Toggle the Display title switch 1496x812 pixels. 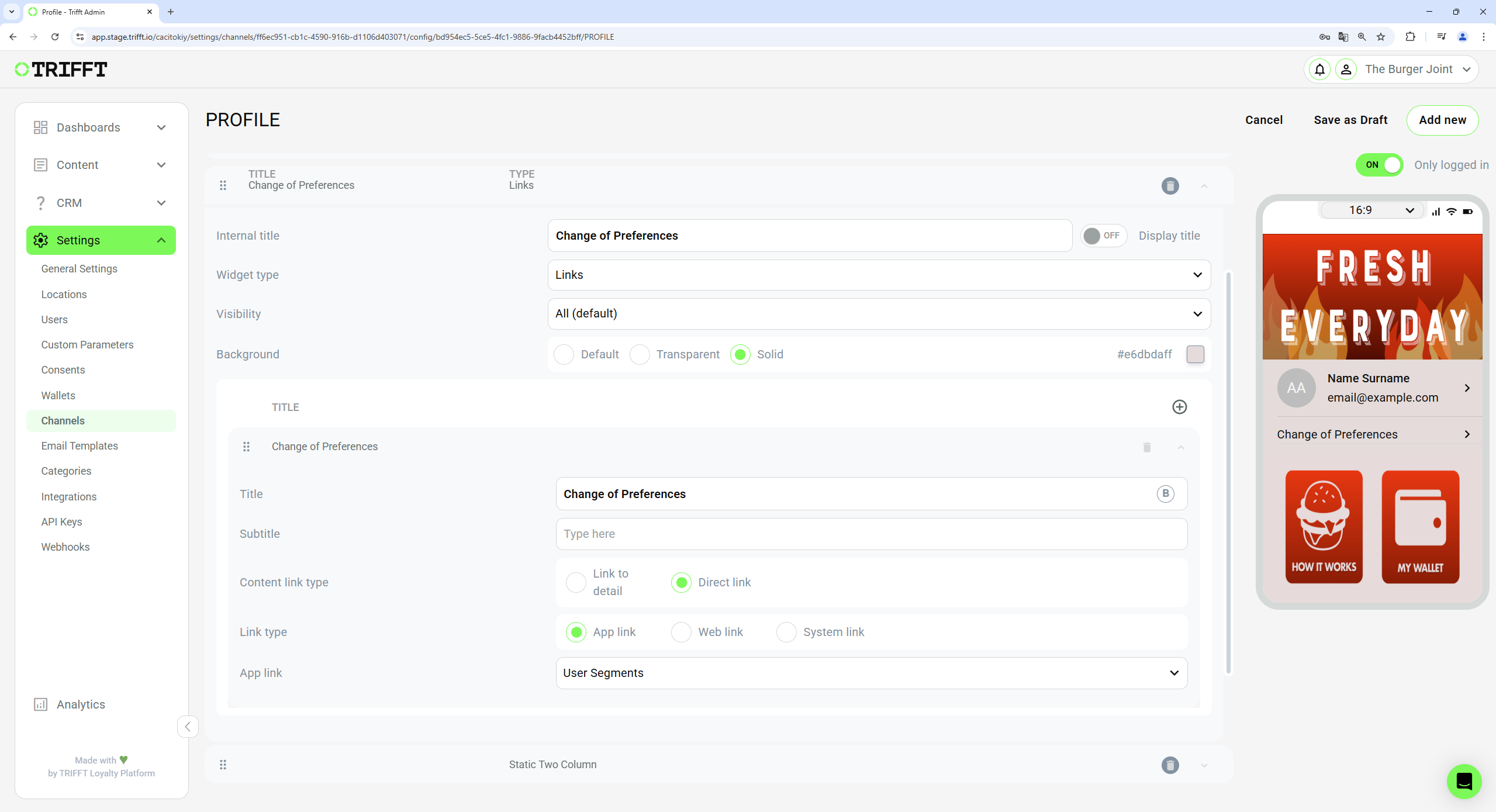coord(1103,236)
